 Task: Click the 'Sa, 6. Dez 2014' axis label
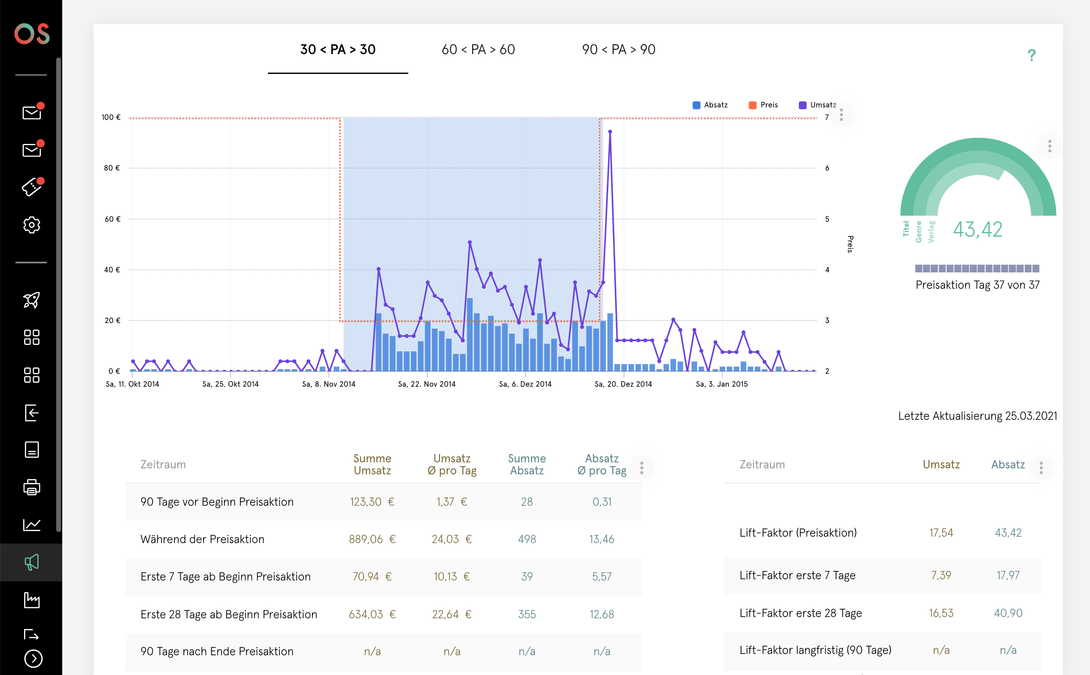[x=525, y=384]
